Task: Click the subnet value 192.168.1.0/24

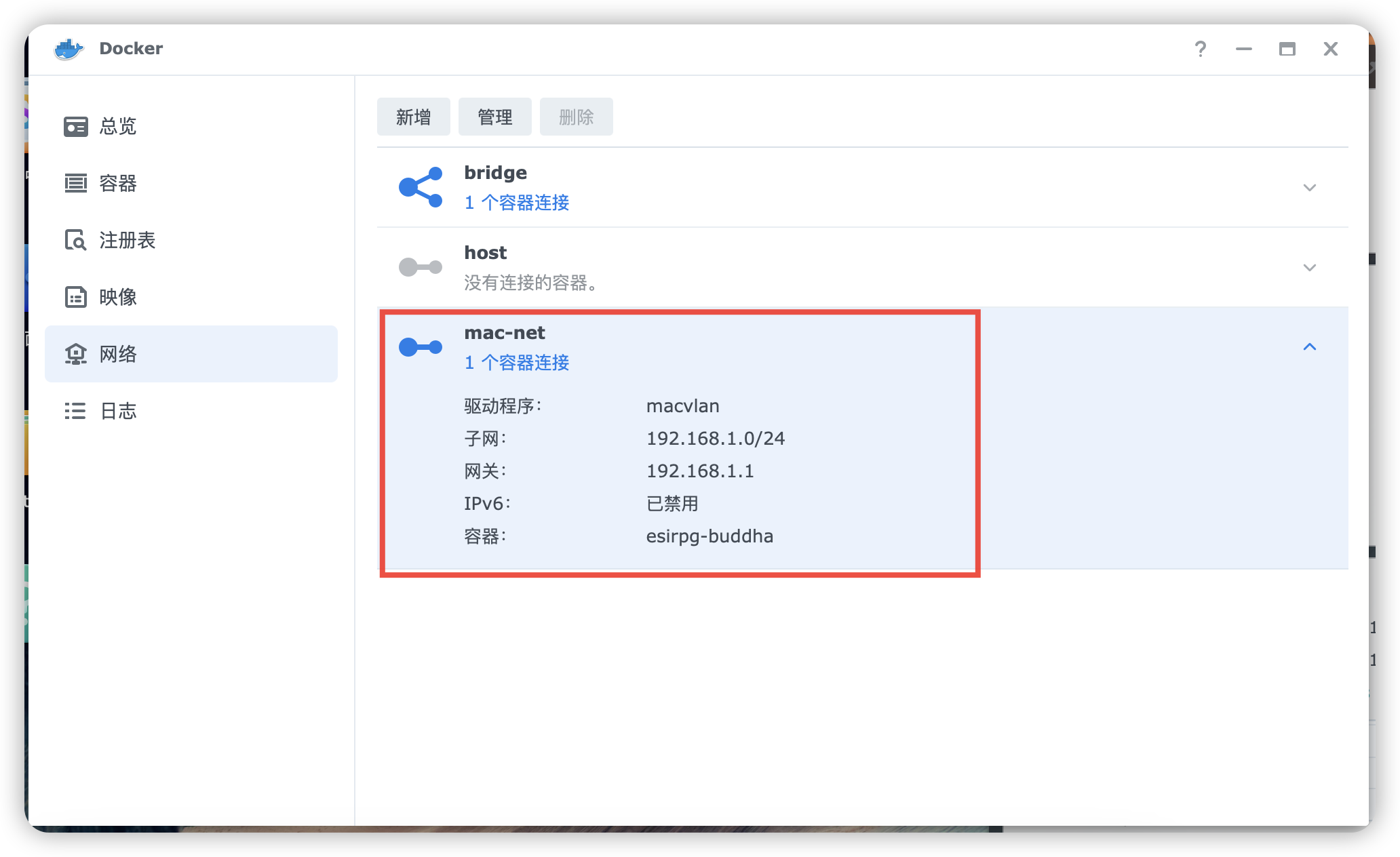Action: [716, 439]
